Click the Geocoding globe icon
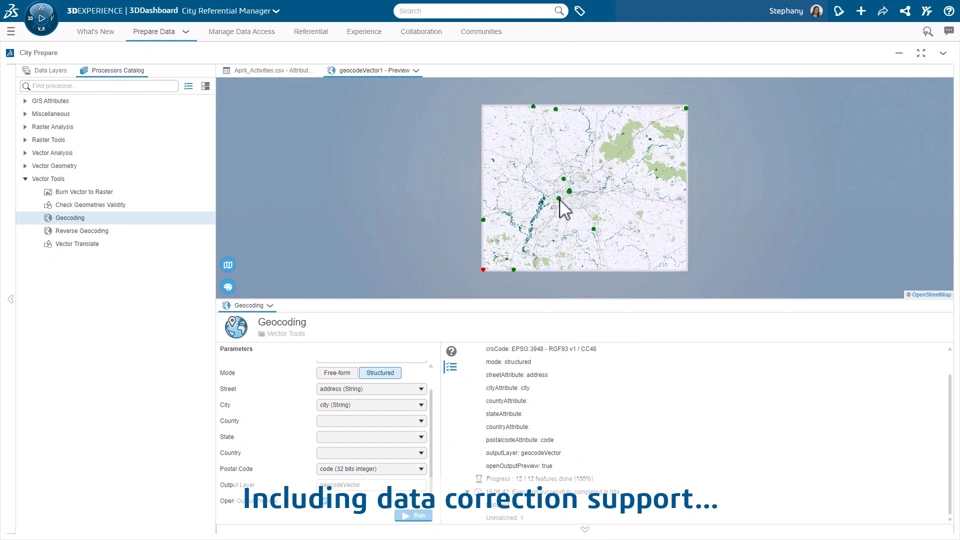This screenshot has width=960, height=540. point(236,327)
